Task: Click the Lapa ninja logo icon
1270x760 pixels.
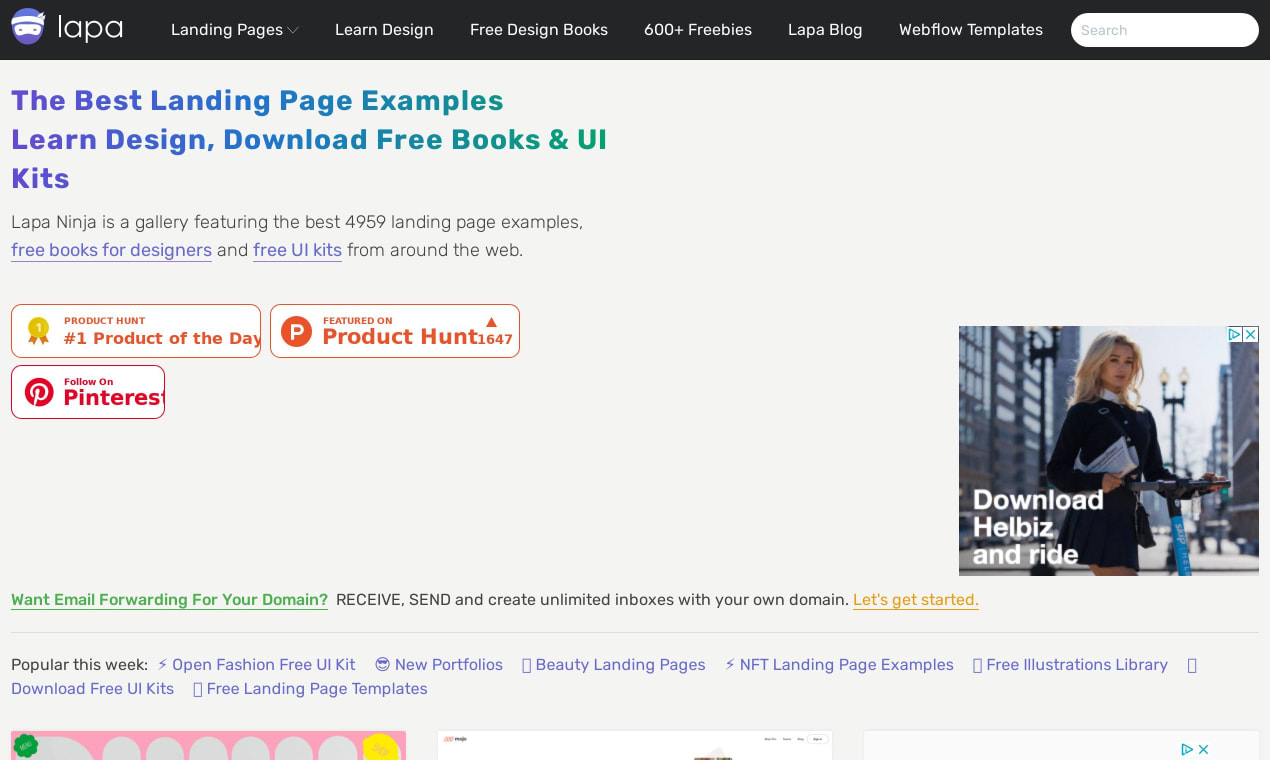Action: pyautogui.click(x=28, y=28)
